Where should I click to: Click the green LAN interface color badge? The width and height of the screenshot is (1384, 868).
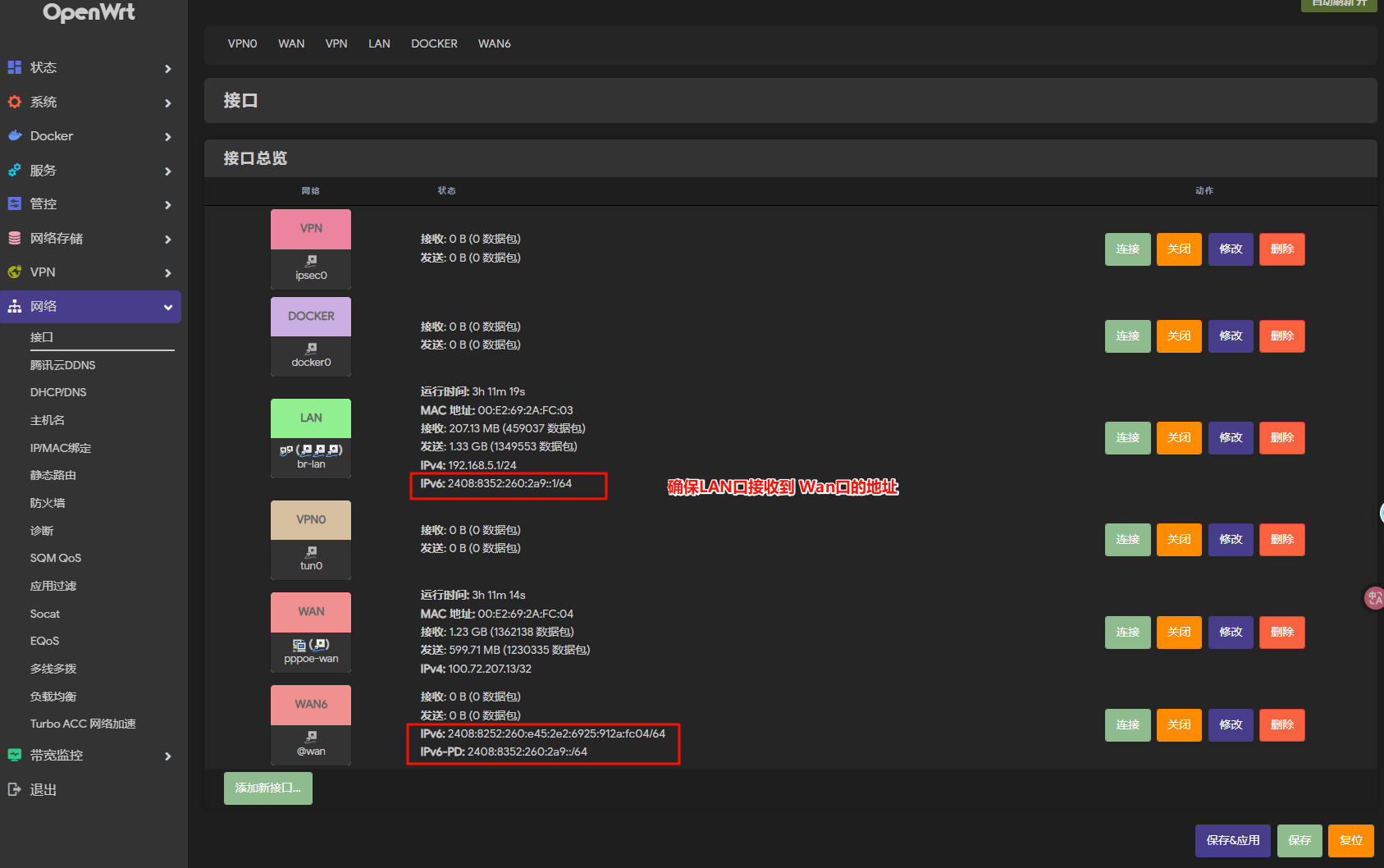[x=311, y=418]
